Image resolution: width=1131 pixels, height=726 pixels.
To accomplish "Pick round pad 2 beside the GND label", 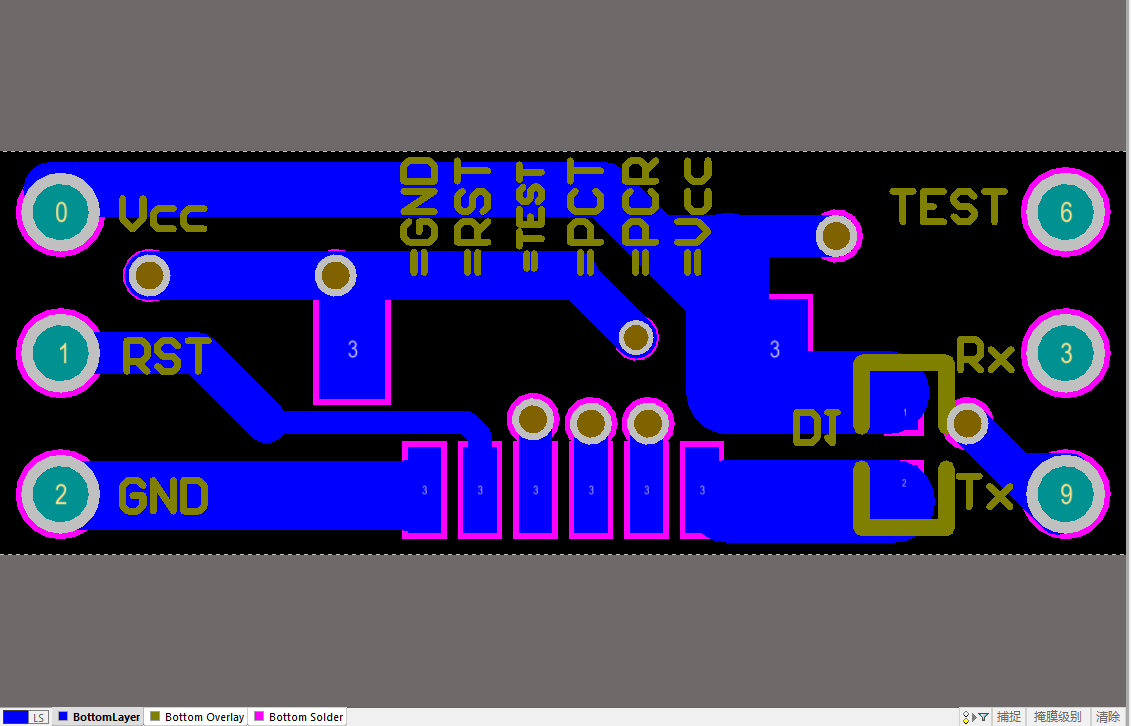I will click(x=61, y=494).
